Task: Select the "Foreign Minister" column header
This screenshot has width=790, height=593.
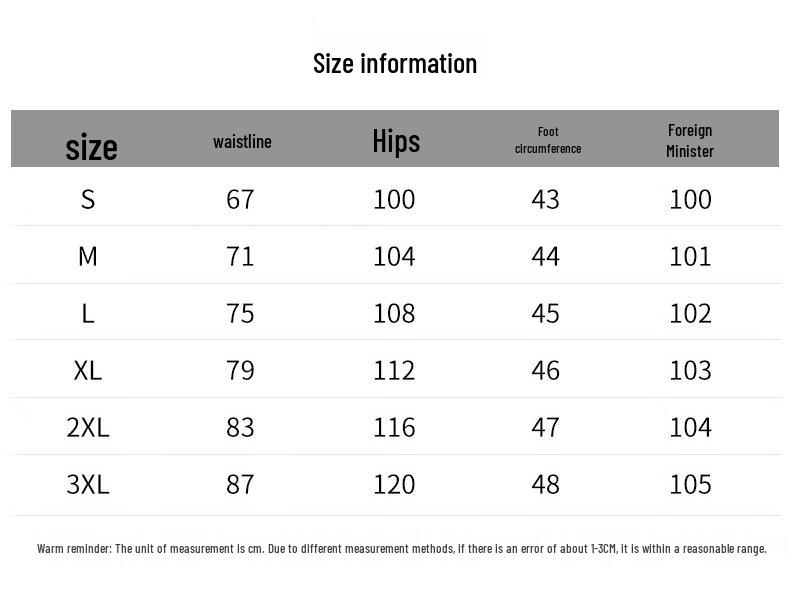Action: coord(690,140)
